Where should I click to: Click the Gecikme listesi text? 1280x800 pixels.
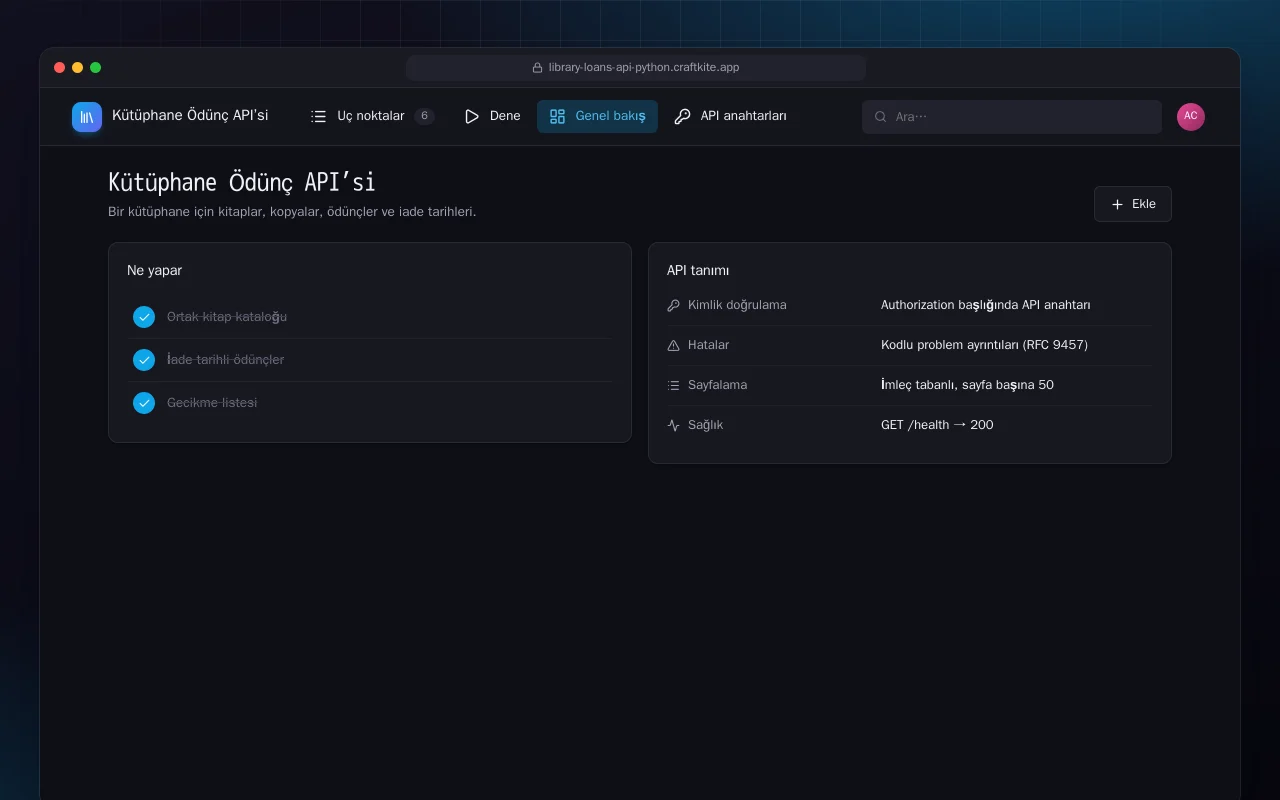click(x=212, y=403)
